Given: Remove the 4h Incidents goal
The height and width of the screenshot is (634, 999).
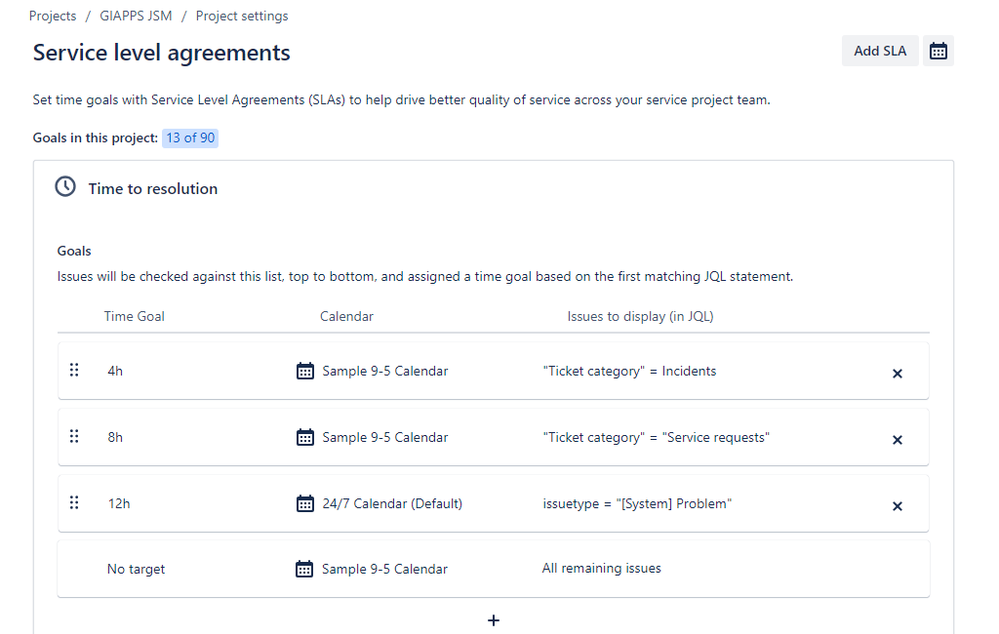Looking at the screenshot, I should (897, 373).
